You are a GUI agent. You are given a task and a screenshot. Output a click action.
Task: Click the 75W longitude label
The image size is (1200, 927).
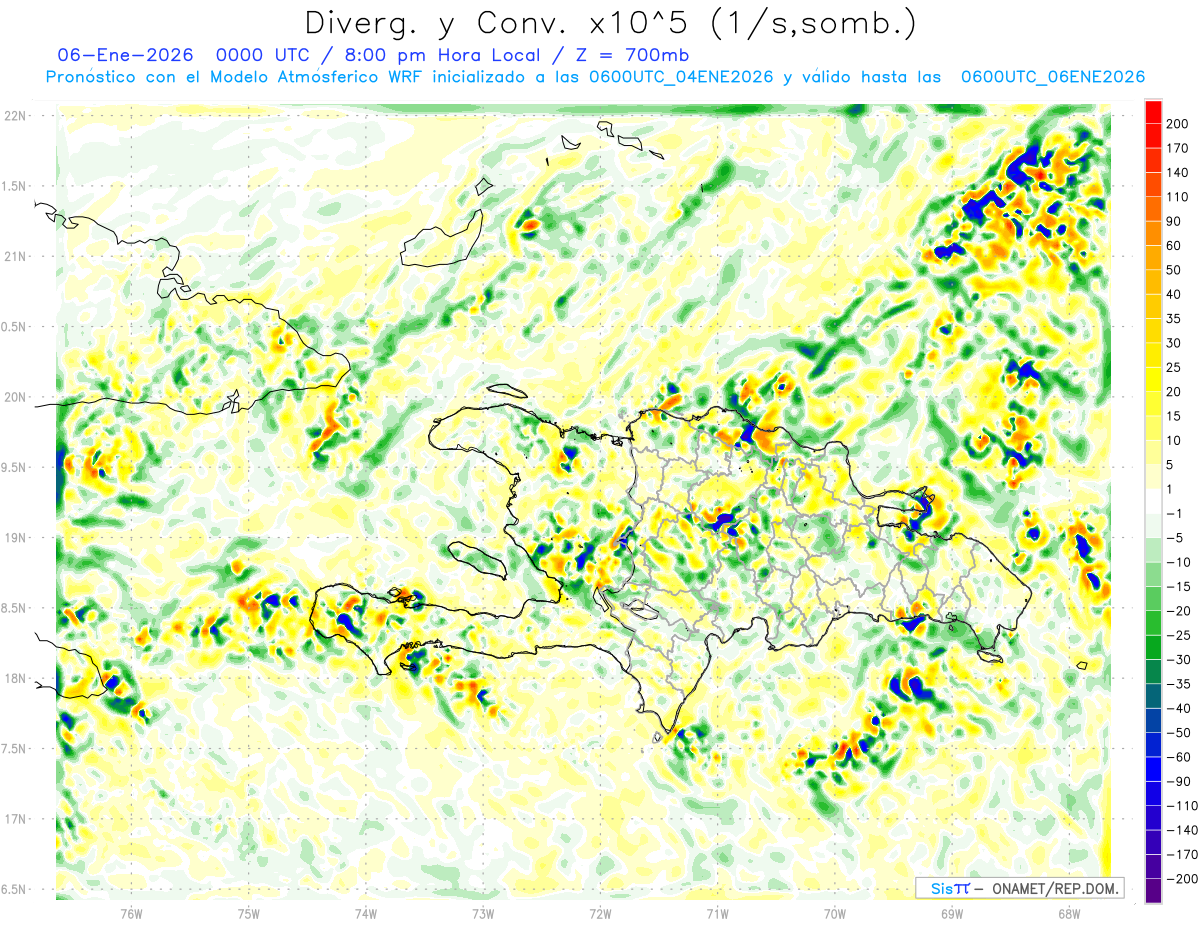point(249,913)
